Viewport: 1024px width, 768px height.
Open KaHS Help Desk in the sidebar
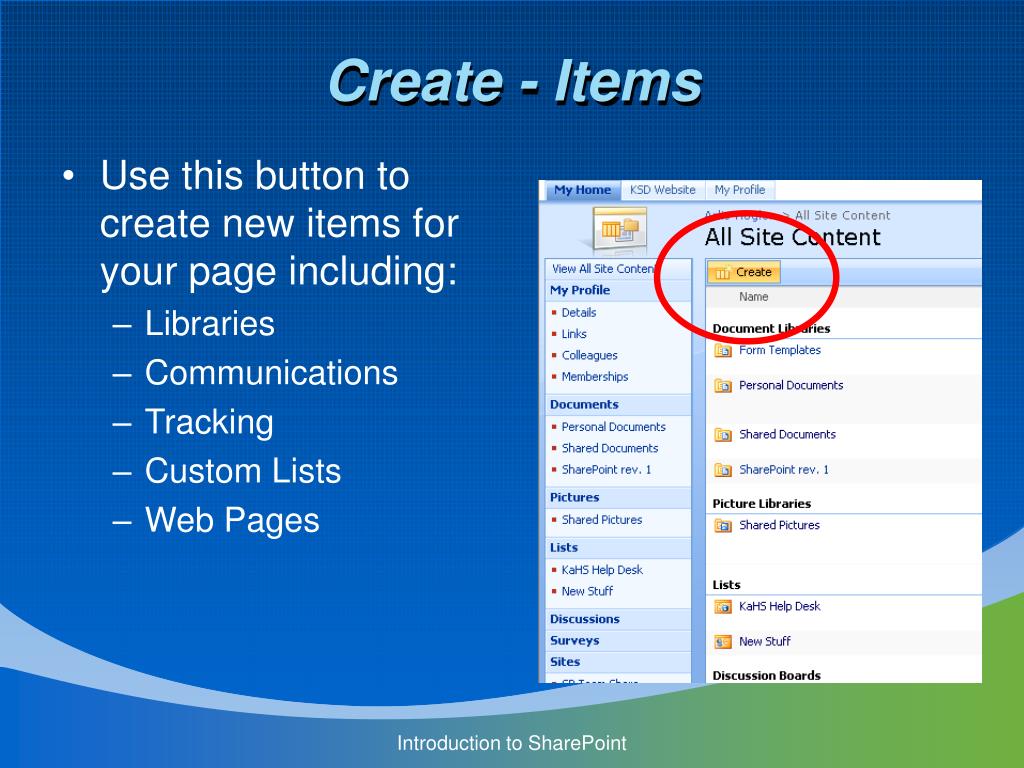[601, 570]
